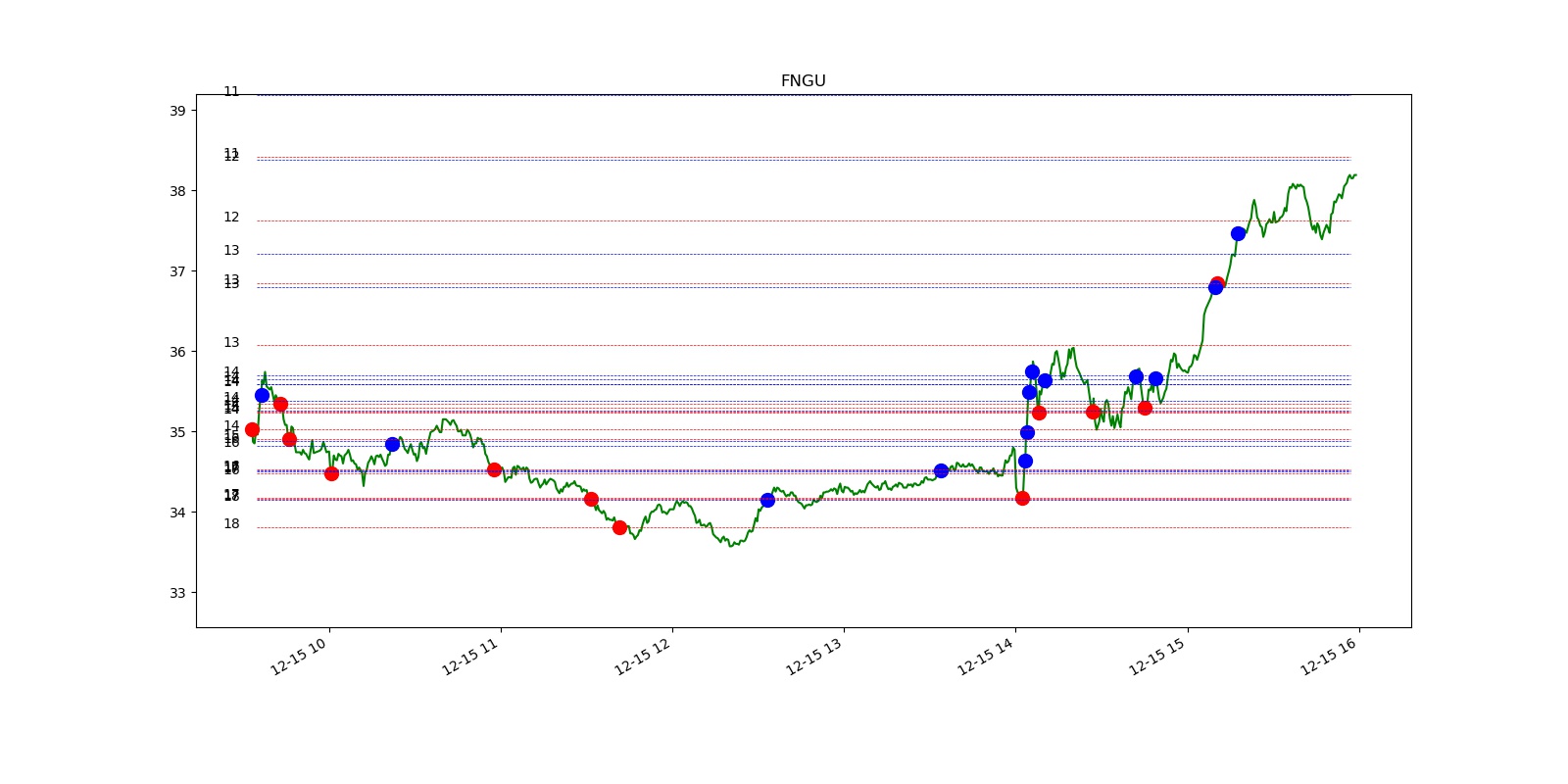Select the lowest red marker below 34
This screenshot has width=1568, height=784.
click(x=619, y=527)
